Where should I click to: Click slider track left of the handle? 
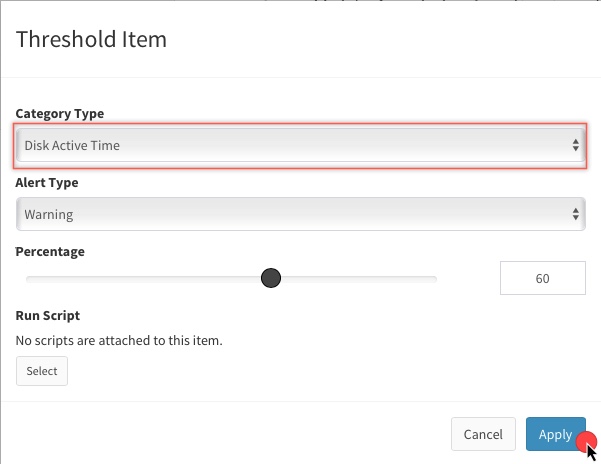[x=144, y=279]
